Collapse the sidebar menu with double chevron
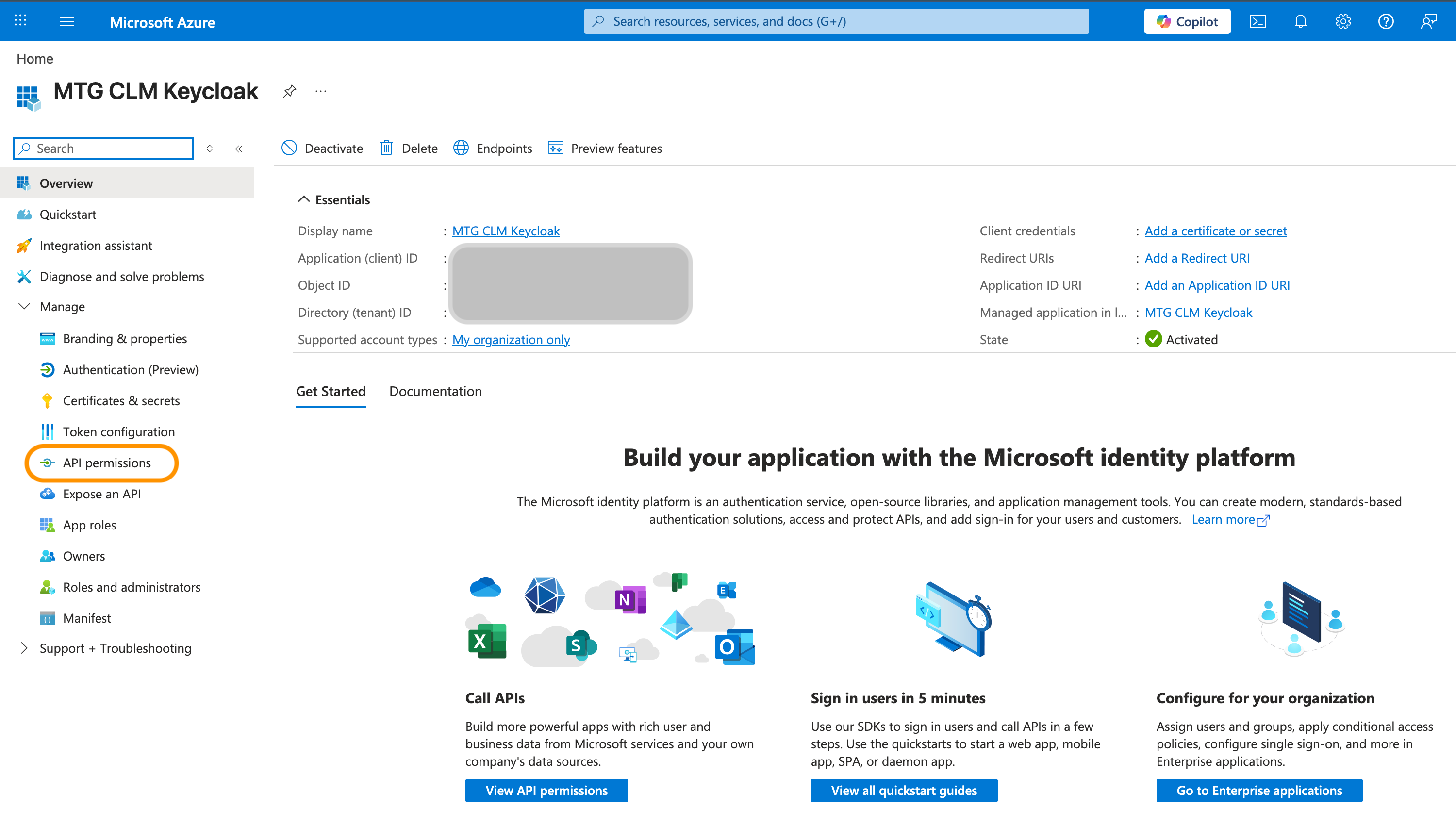Viewport: 1456px width, 826px height. 239,149
